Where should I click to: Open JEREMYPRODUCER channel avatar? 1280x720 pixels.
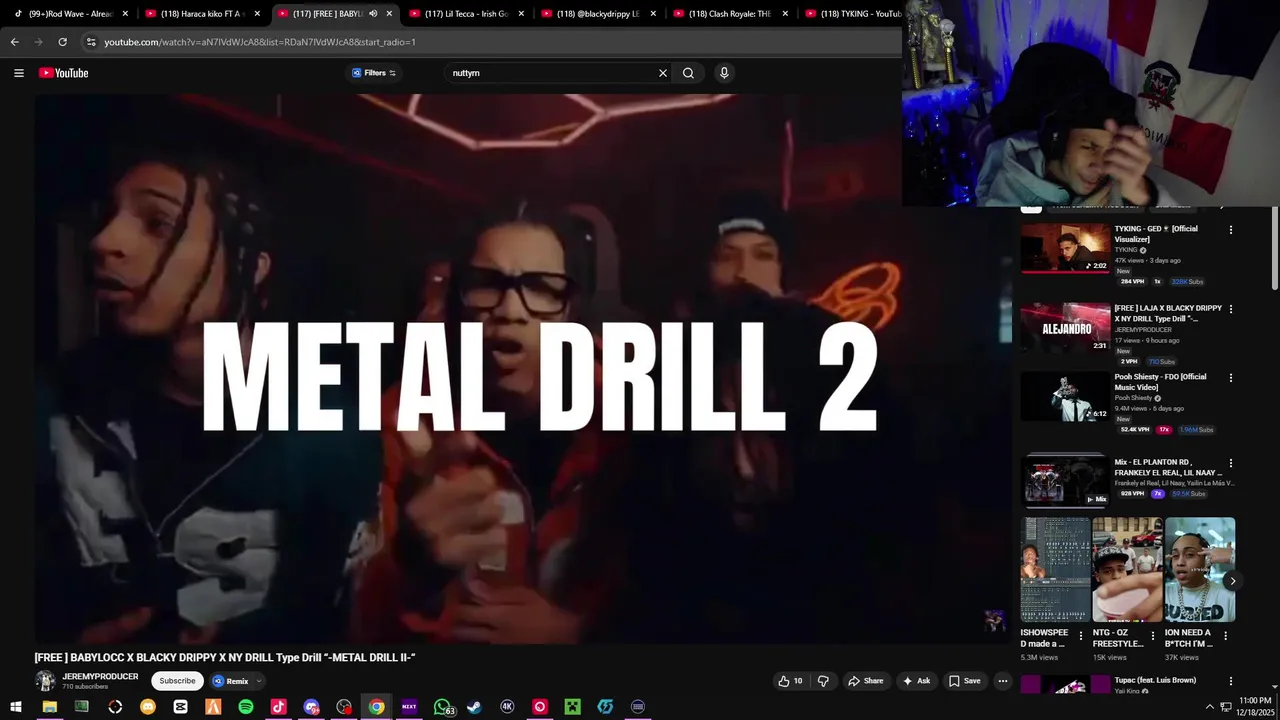(x=45, y=681)
